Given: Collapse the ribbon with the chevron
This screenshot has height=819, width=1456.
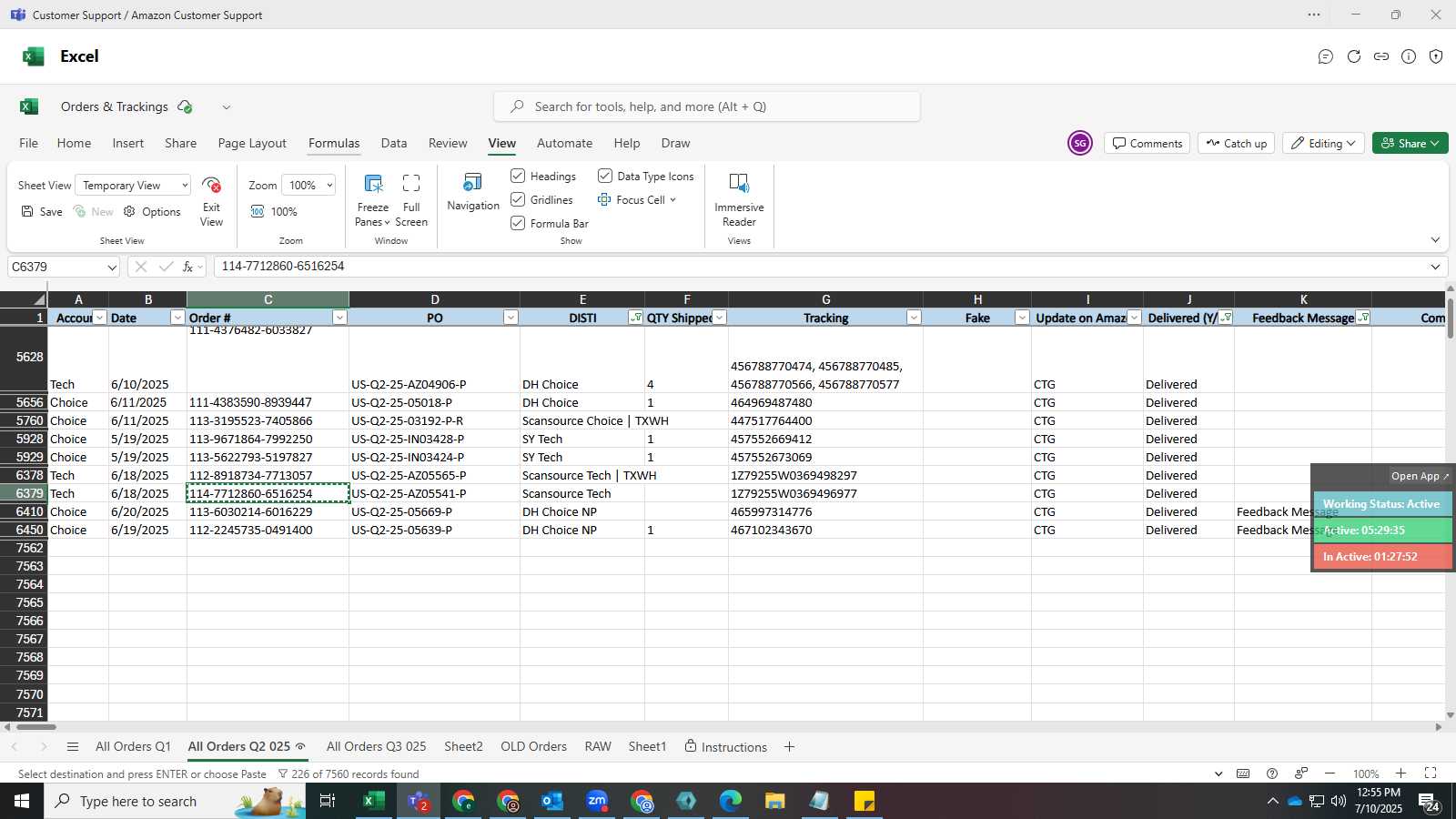Looking at the screenshot, I should (x=1435, y=240).
